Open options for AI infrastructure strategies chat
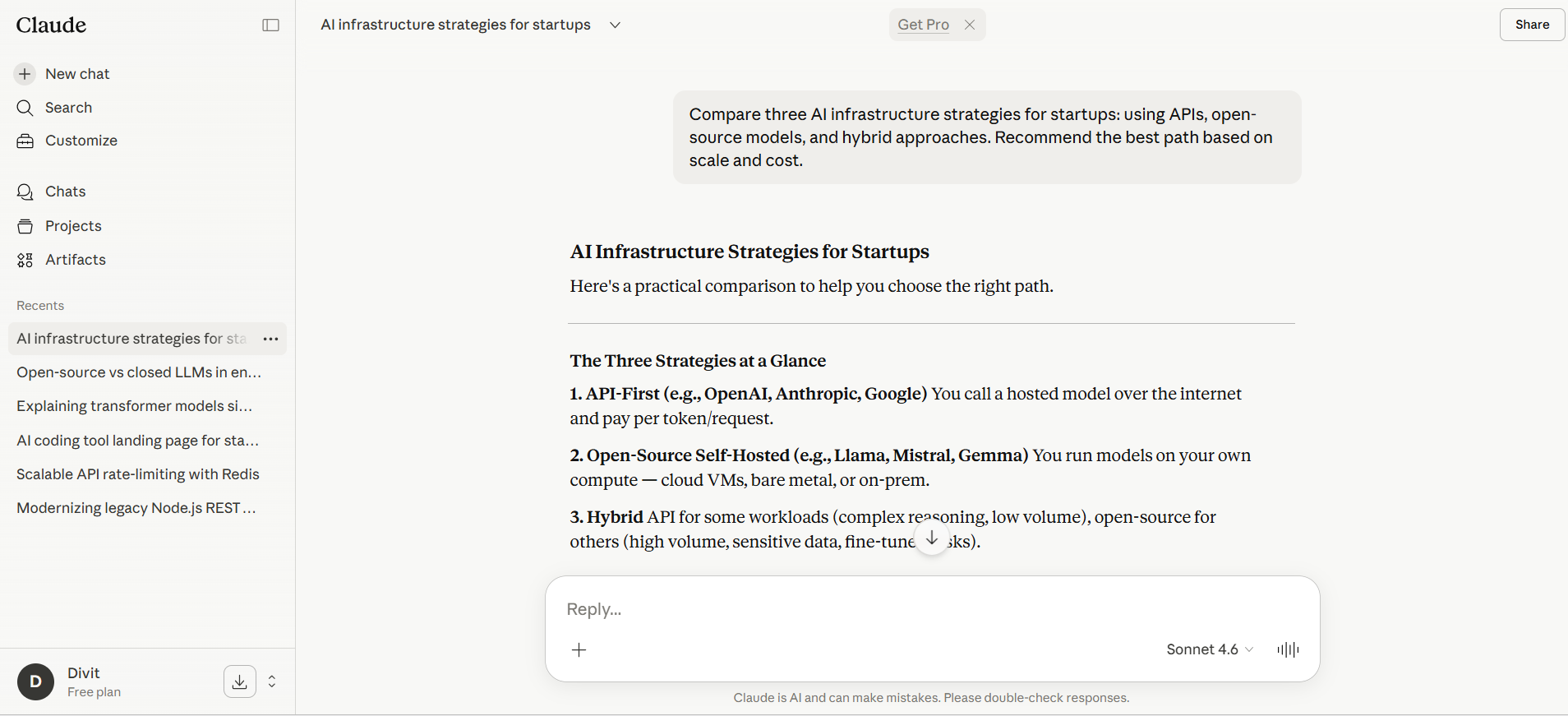 (270, 339)
